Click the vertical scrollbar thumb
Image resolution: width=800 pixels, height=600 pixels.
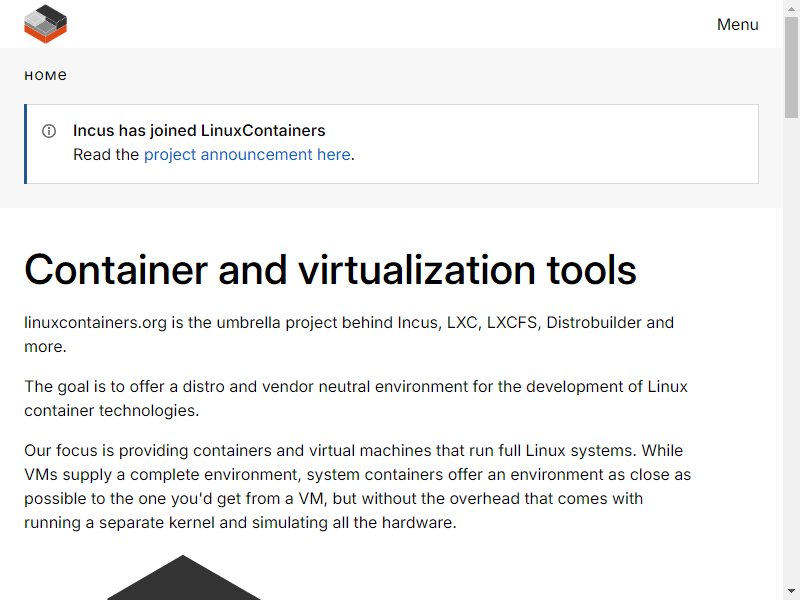tap(791, 67)
